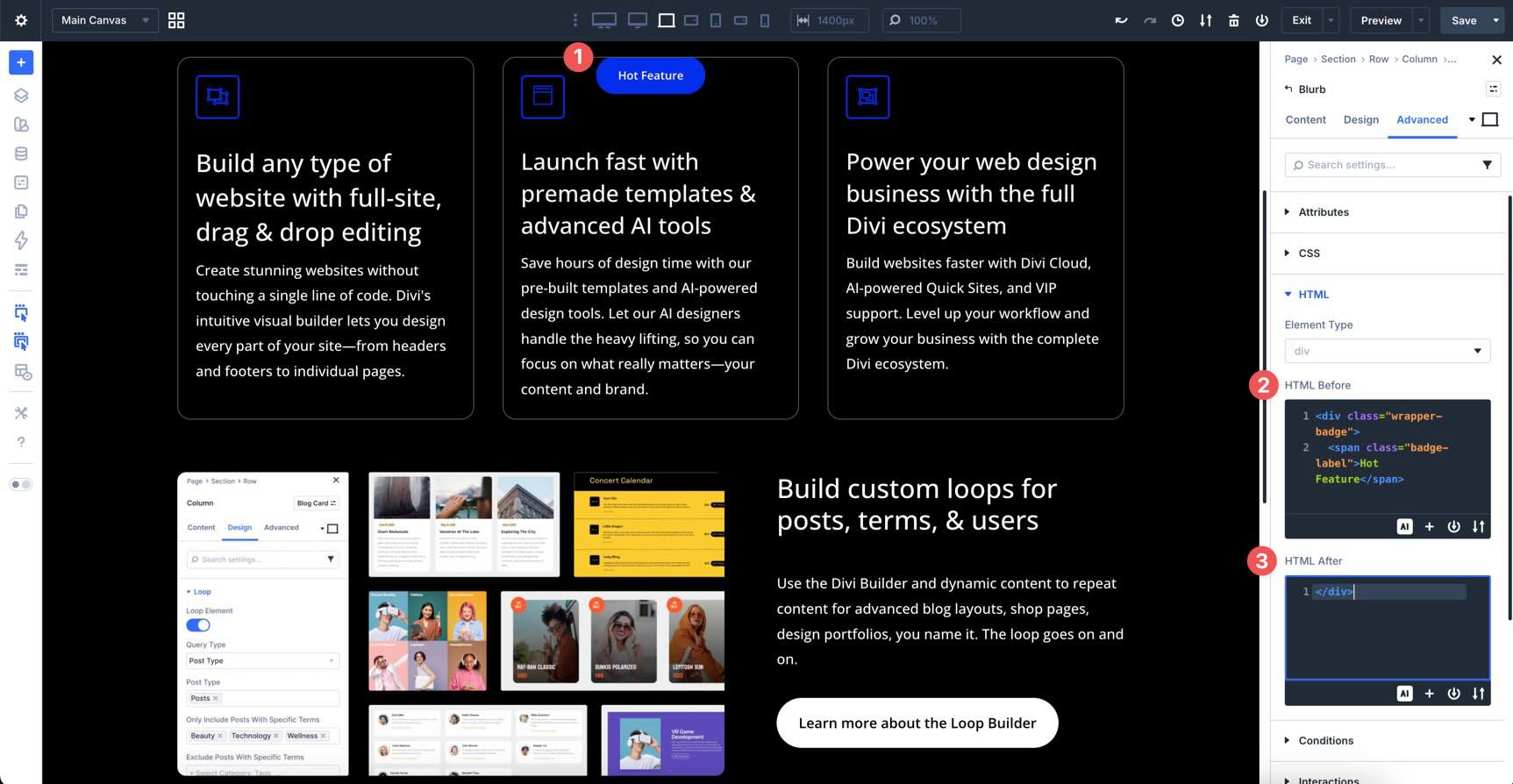
Task: Click the Preview button
Action: 1381,20
